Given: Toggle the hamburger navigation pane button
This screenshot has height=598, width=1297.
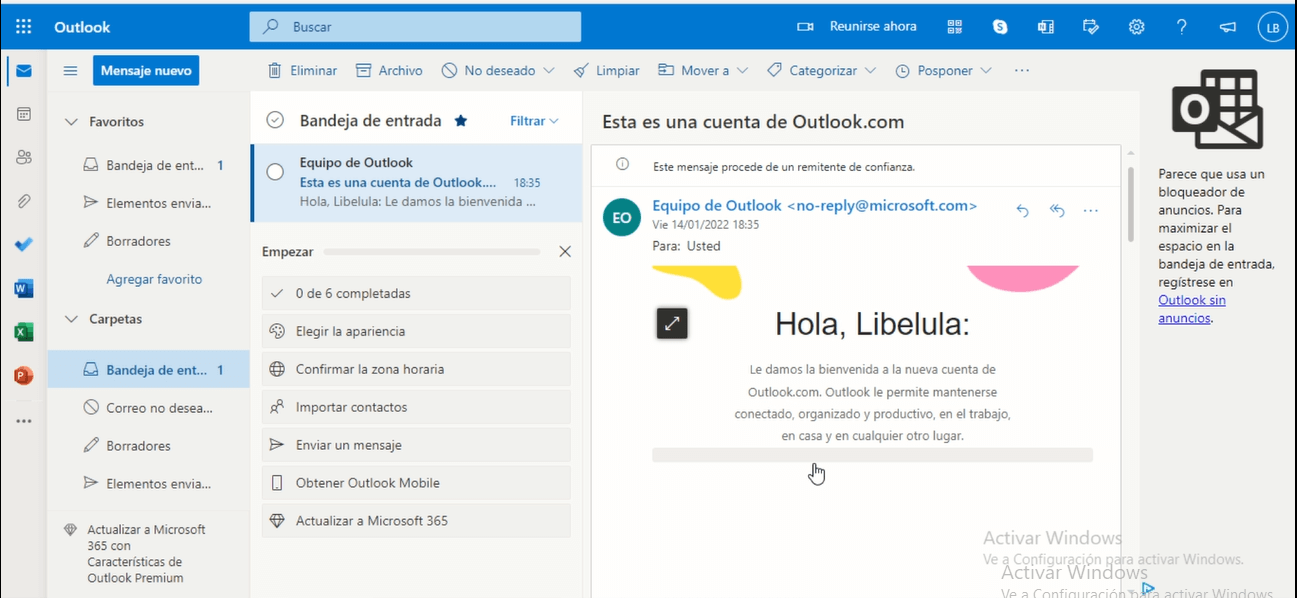Looking at the screenshot, I should (x=70, y=71).
